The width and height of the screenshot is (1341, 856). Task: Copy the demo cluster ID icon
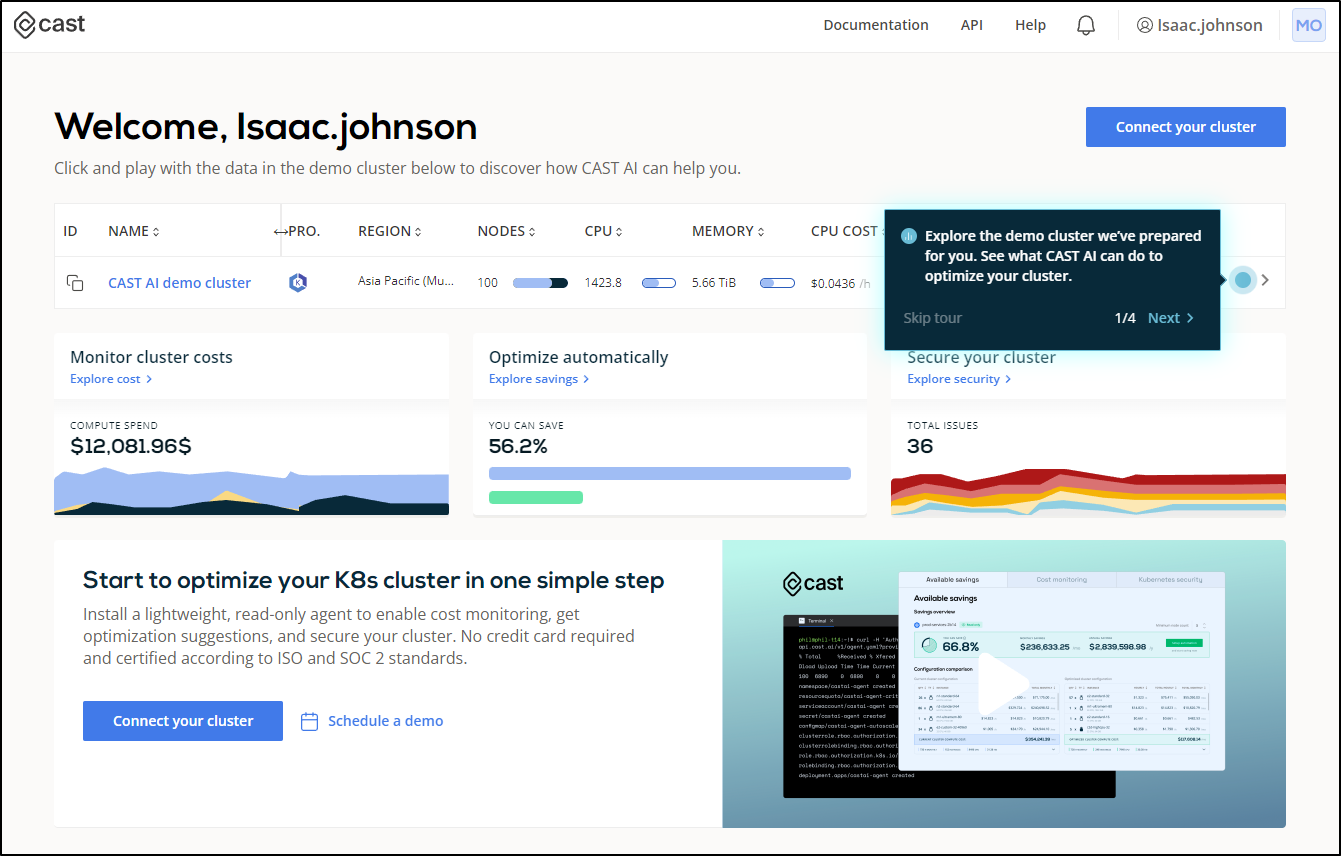click(75, 283)
